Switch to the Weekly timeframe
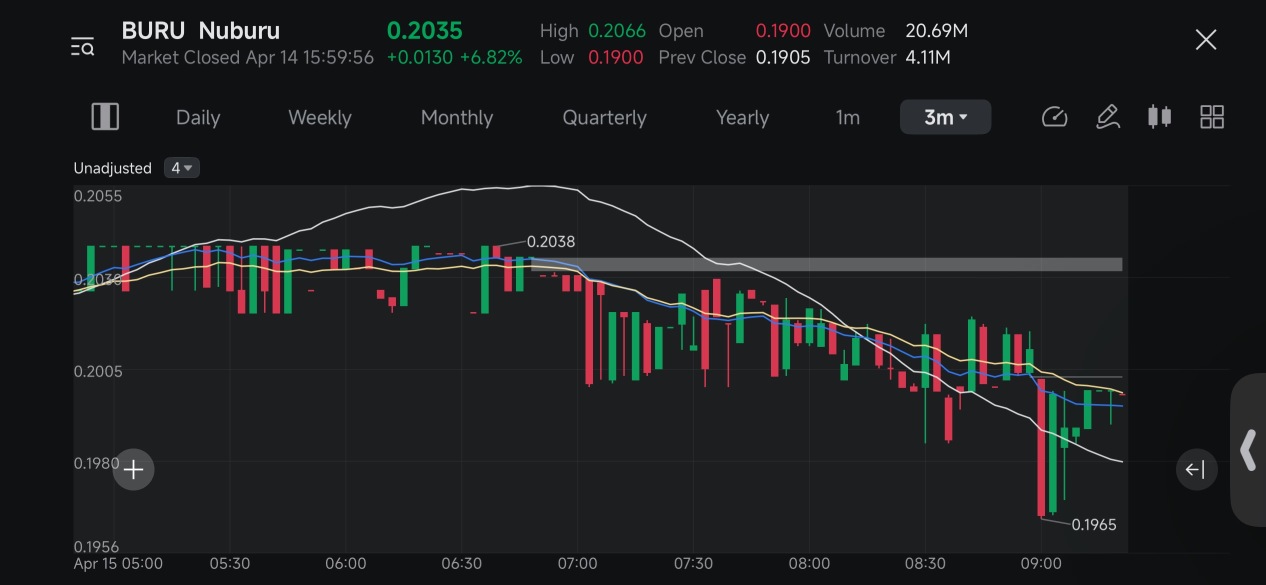The height and width of the screenshot is (585, 1266). pos(320,117)
